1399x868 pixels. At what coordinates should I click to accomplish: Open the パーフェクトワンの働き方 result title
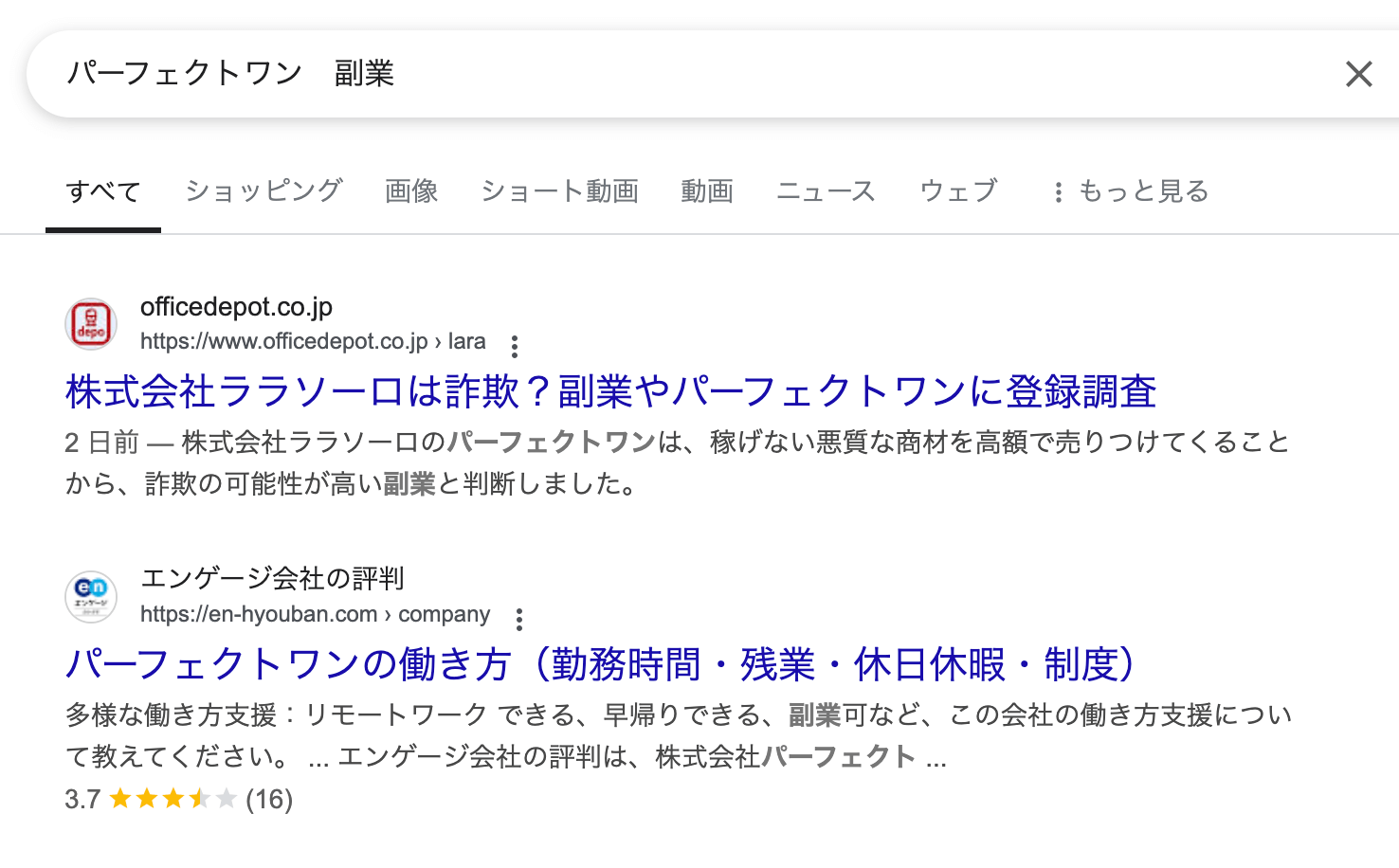tap(601, 664)
